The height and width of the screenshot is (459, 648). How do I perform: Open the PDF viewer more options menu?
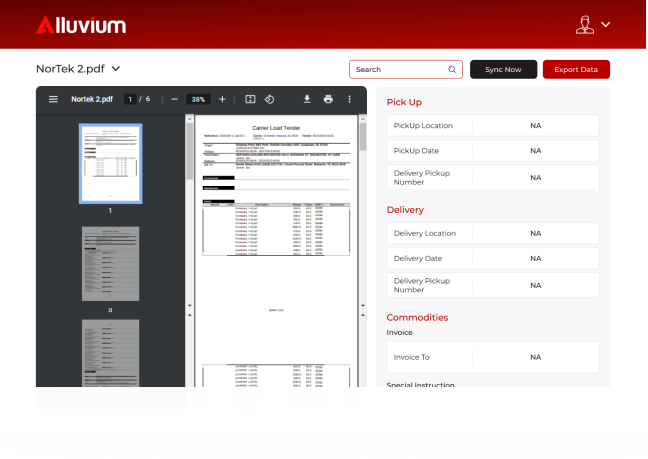(x=349, y=100)
